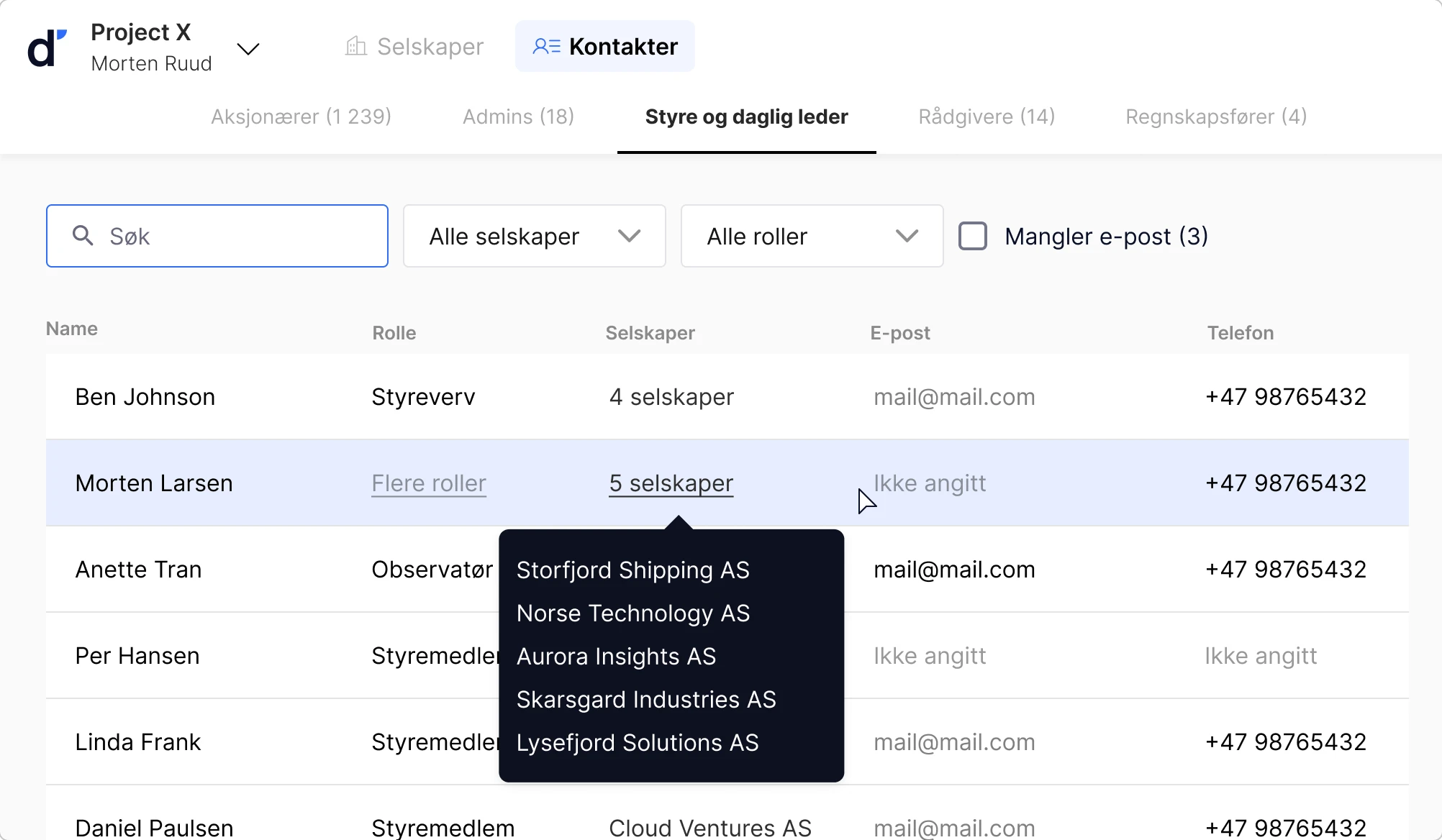Switch to the Aksjonærer tab

pos(301,117)
